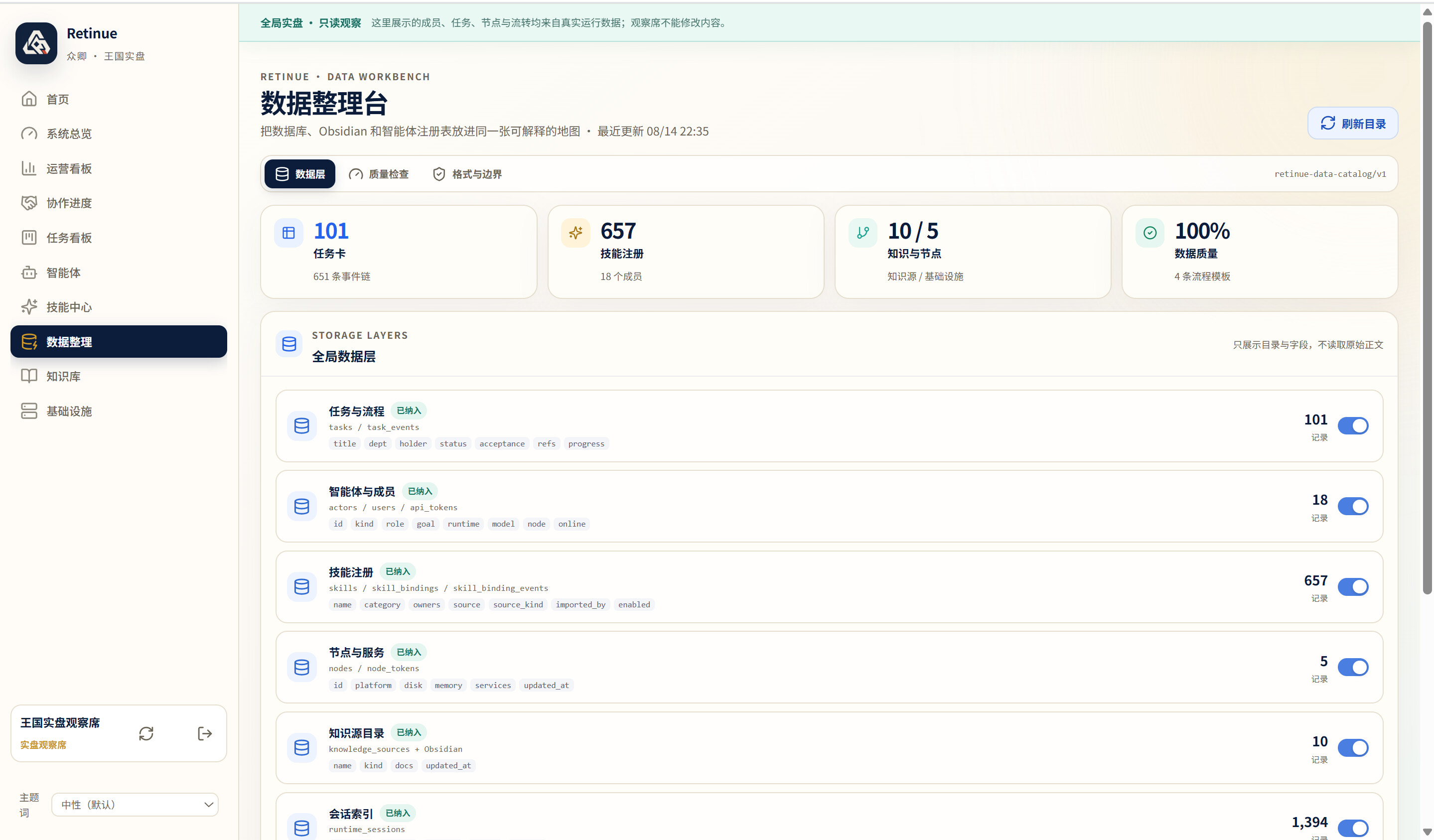Switch to the 质量检查 tab

click(x=379, y=174)
